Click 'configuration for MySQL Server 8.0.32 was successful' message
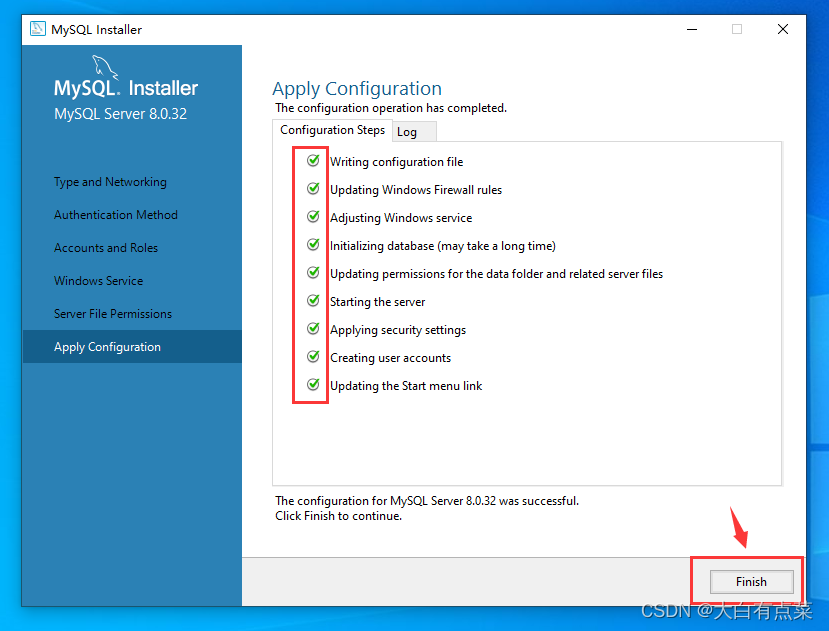This screenshot has height=631, width=829. click(427, 501)
